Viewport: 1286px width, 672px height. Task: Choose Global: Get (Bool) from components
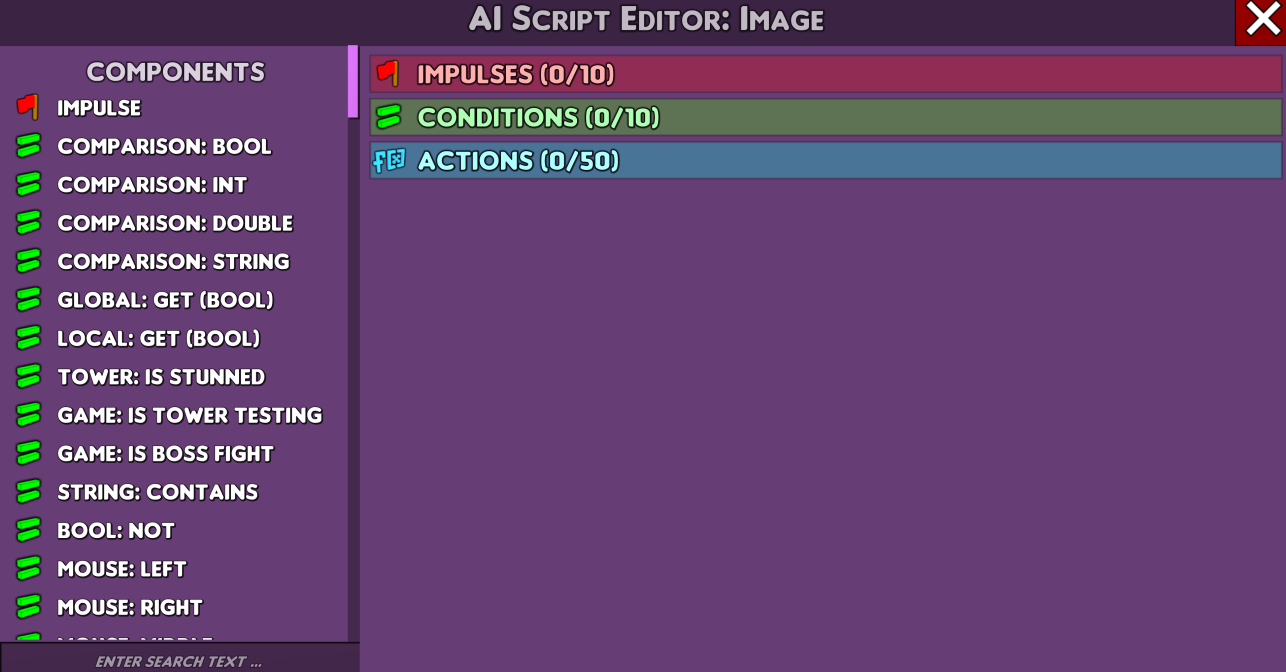pyautogui.click(x=165, y=300)
